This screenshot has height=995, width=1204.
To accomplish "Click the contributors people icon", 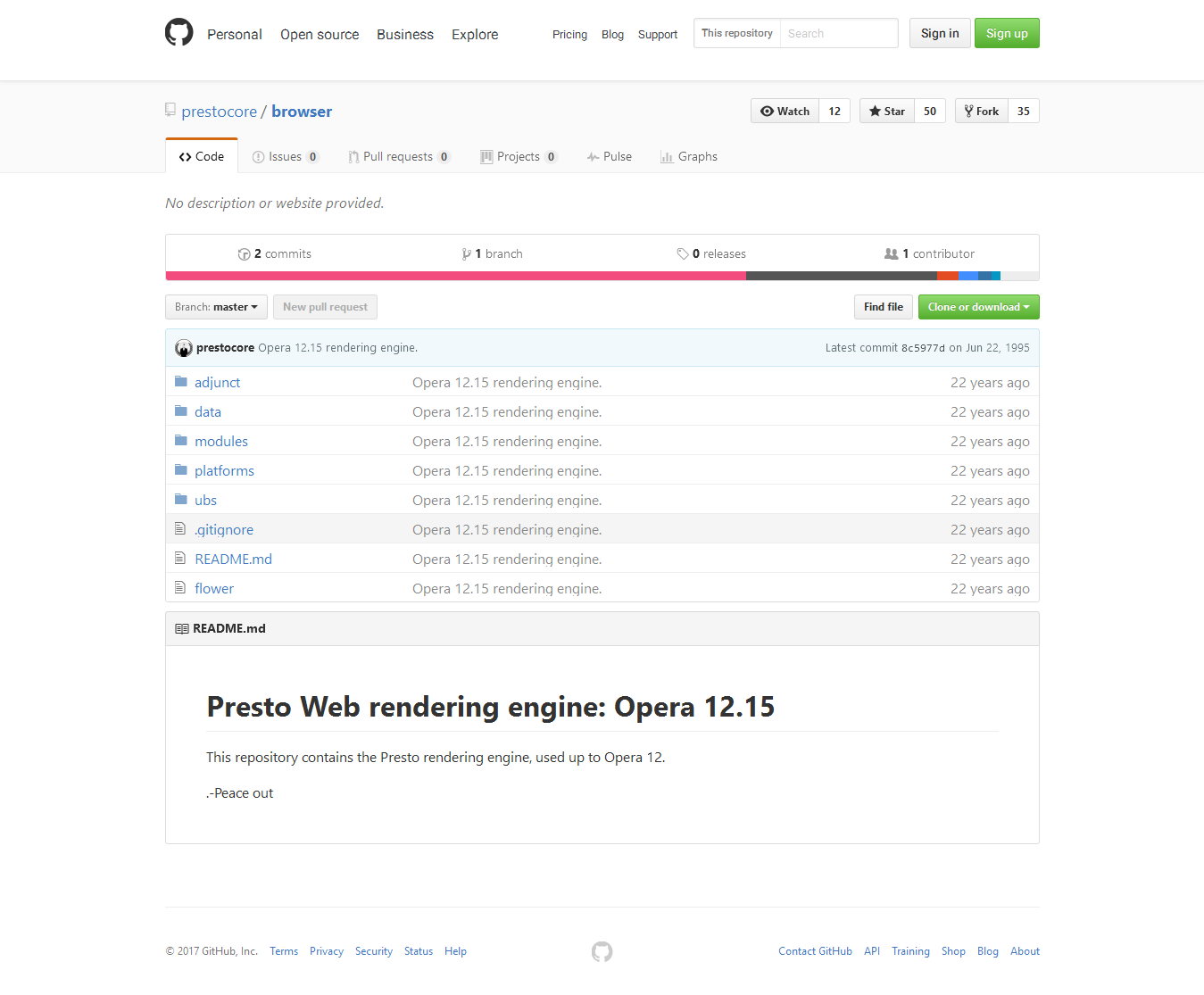I will [x=891, y=254].
